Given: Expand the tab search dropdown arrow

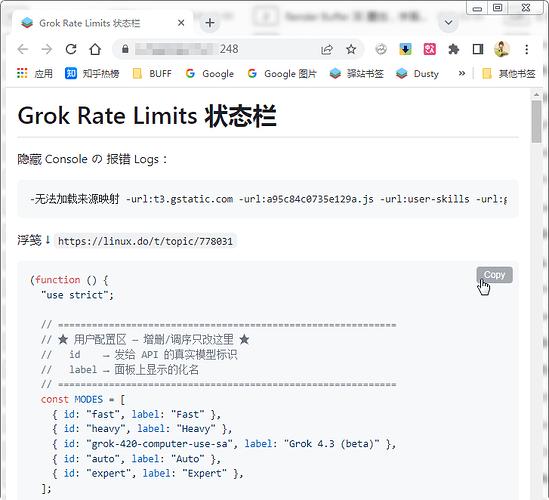Looking at the screenshot, I should pyautogui.click(x=449, y=23).
